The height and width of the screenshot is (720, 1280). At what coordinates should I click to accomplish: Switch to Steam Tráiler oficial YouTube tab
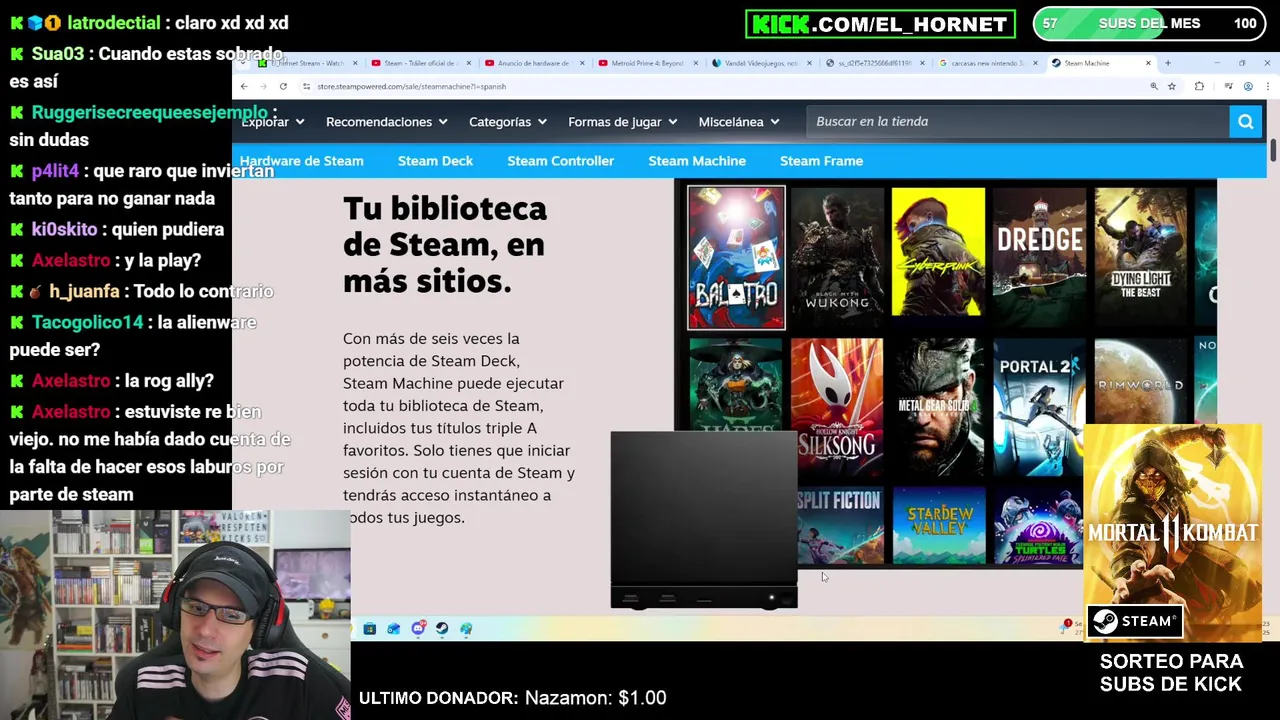(420, 63)
